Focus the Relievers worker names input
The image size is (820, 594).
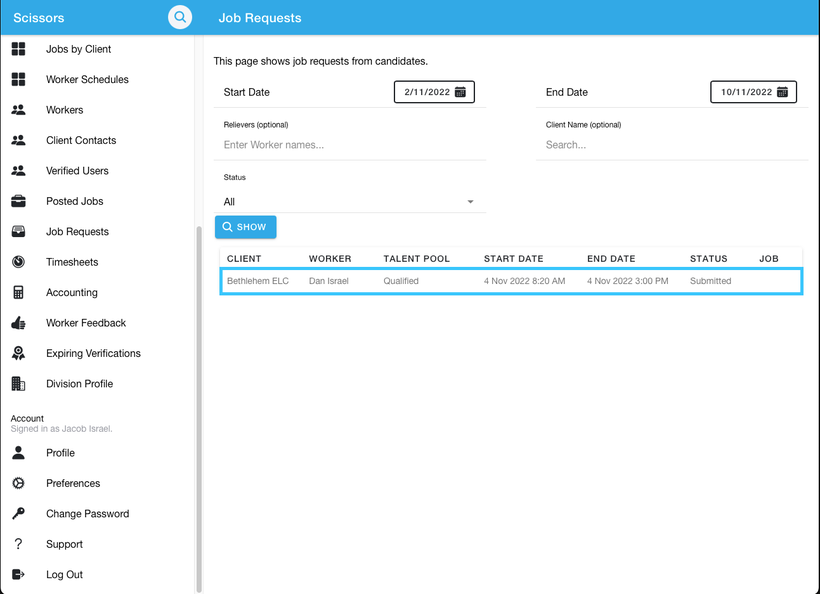350,145
